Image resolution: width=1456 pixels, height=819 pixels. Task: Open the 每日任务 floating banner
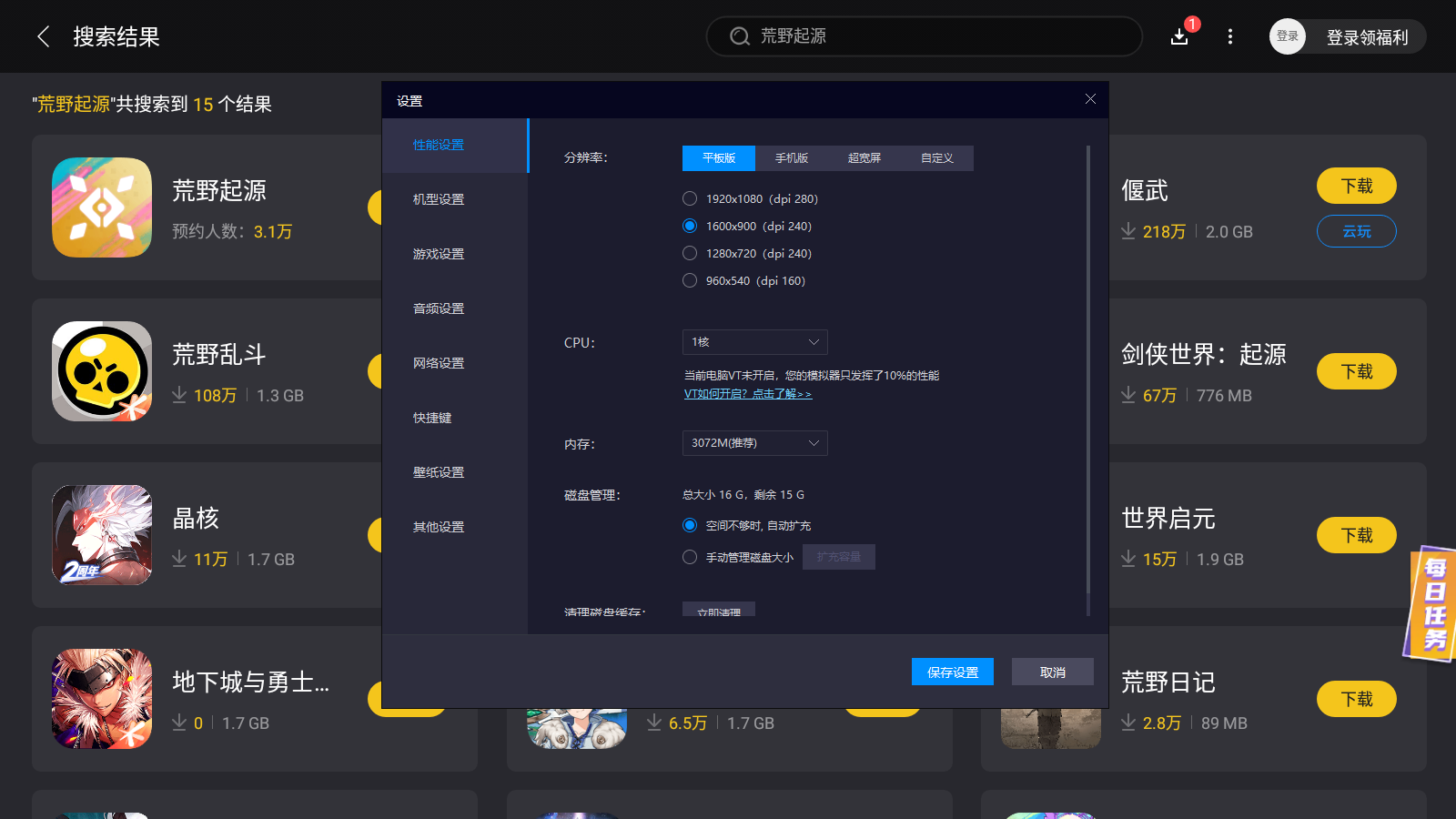coord(1432,604)
